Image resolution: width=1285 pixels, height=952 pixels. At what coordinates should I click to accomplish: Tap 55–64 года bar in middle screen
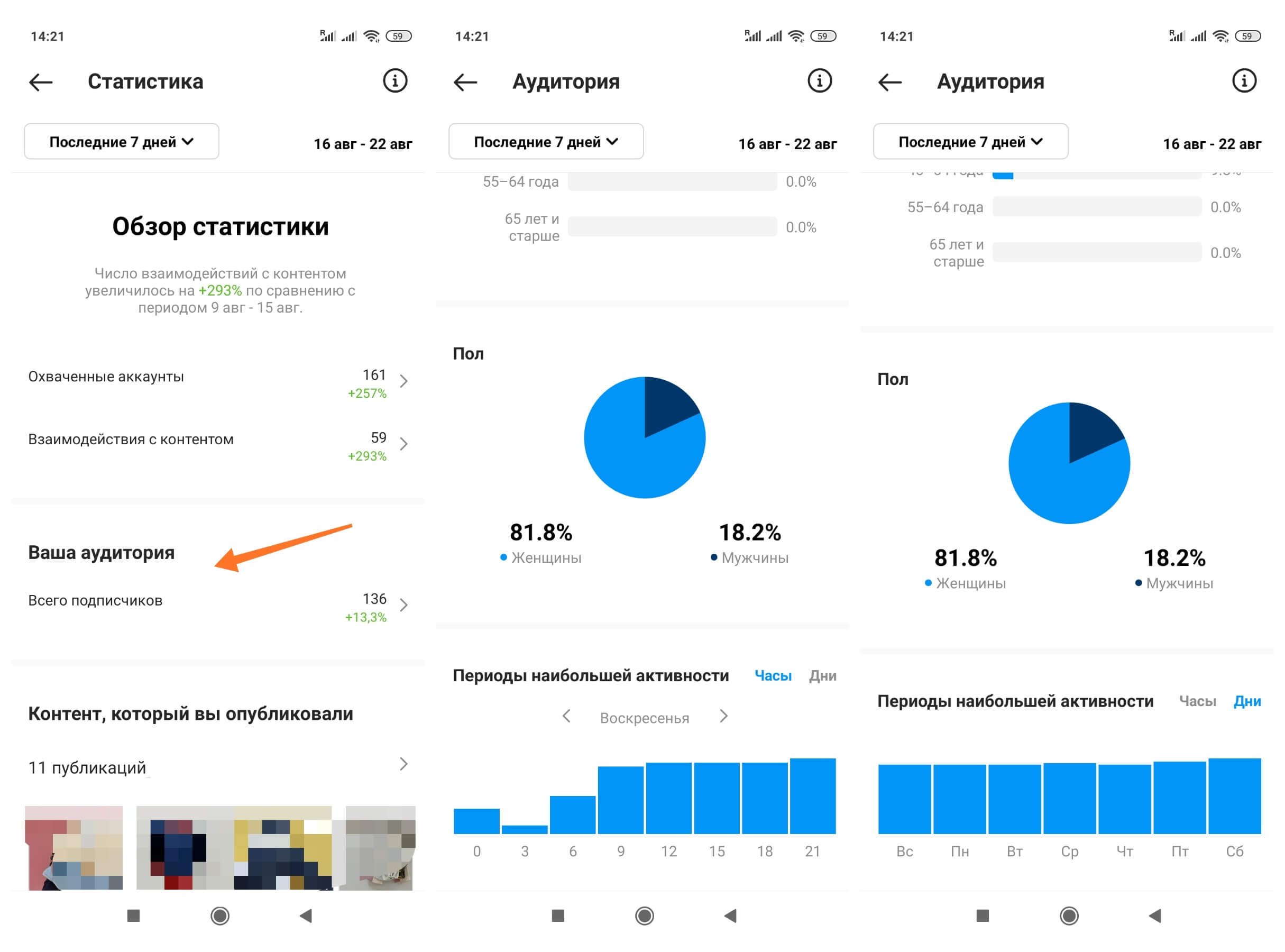pos(673,182)
